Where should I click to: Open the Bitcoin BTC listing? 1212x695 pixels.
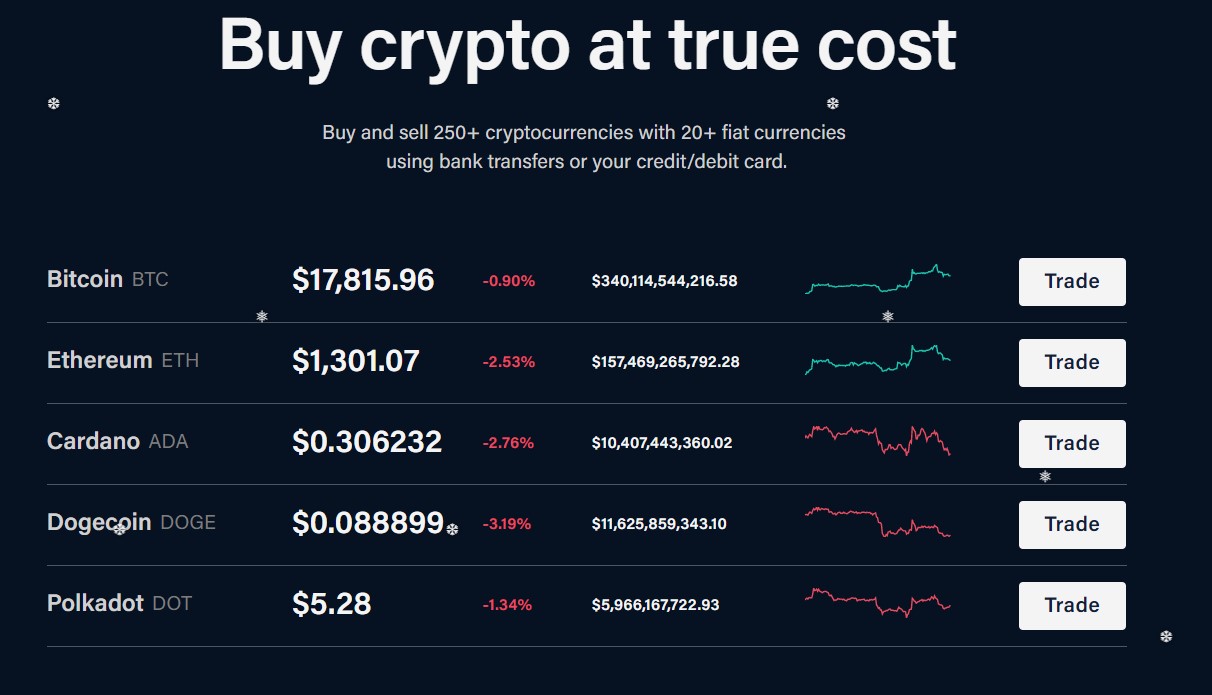click(107, 279)
